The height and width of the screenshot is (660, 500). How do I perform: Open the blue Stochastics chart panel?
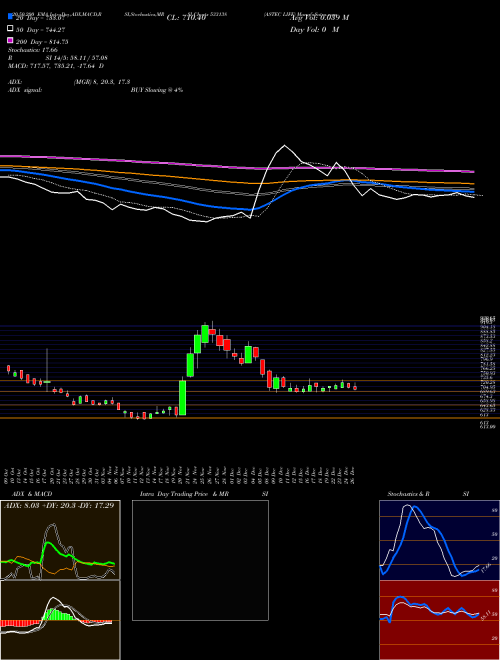click(x=439, y=540)
